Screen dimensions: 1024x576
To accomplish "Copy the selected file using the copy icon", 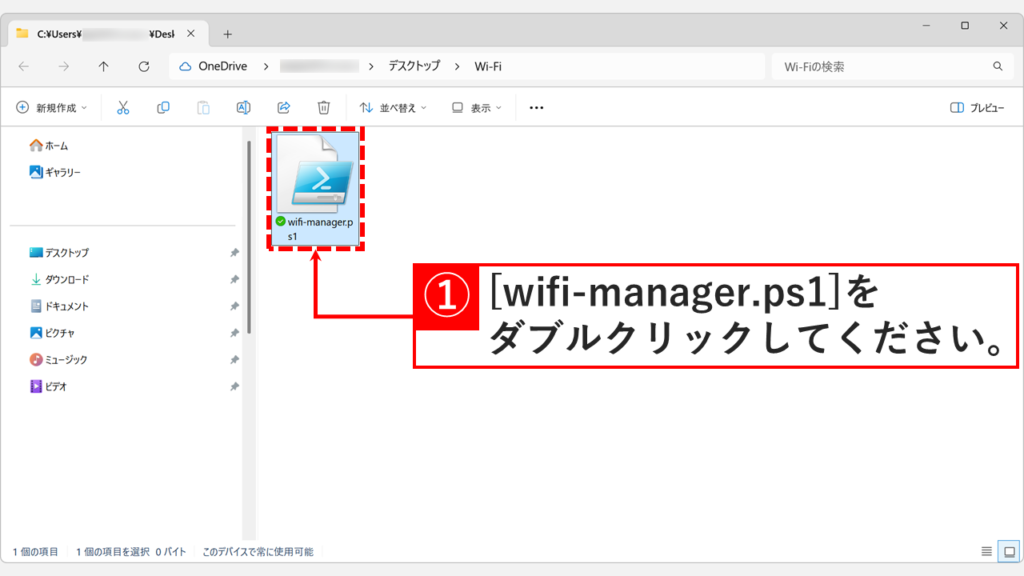I will pyautogui.click(x=162, y=107).
